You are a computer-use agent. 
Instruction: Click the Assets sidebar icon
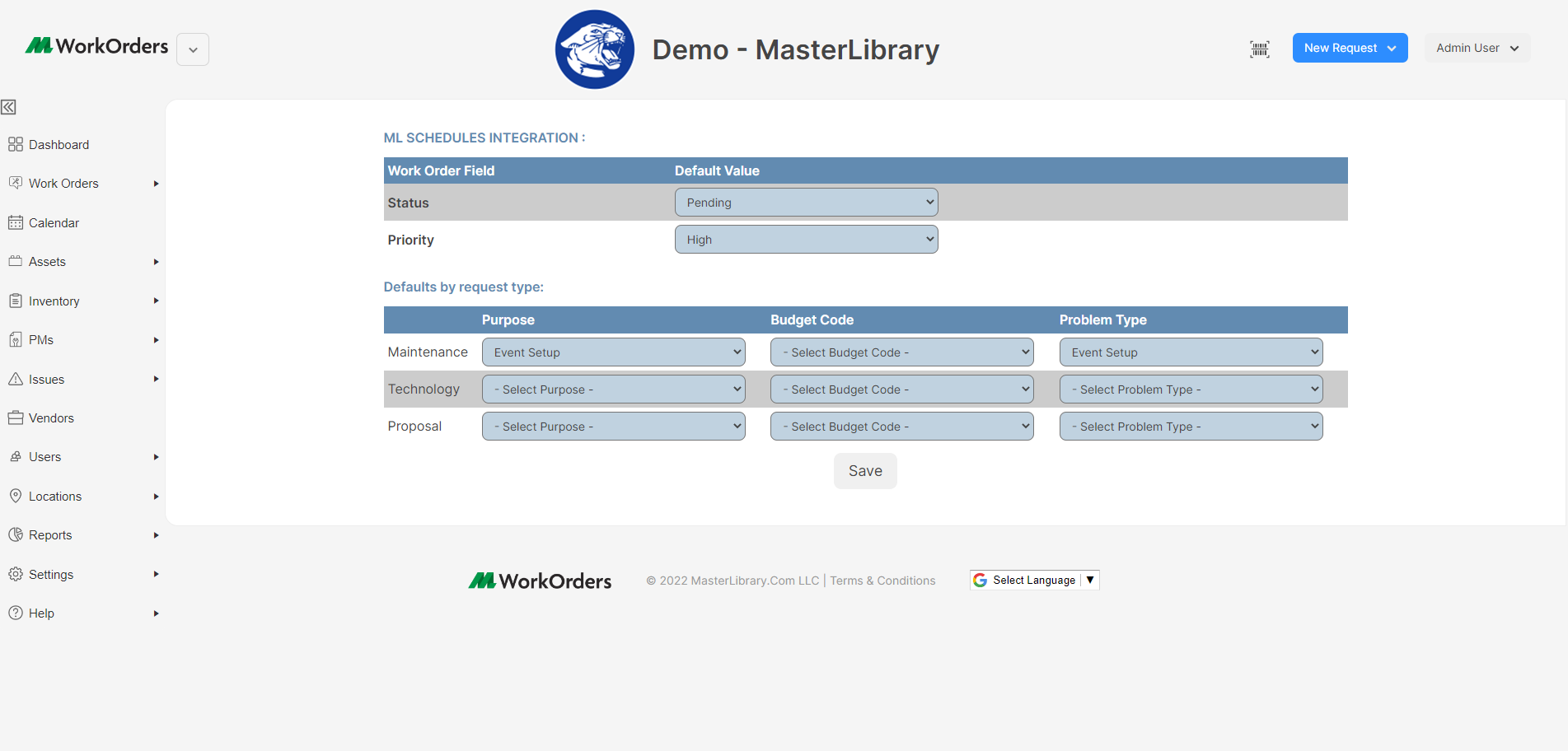coord(16,261)
